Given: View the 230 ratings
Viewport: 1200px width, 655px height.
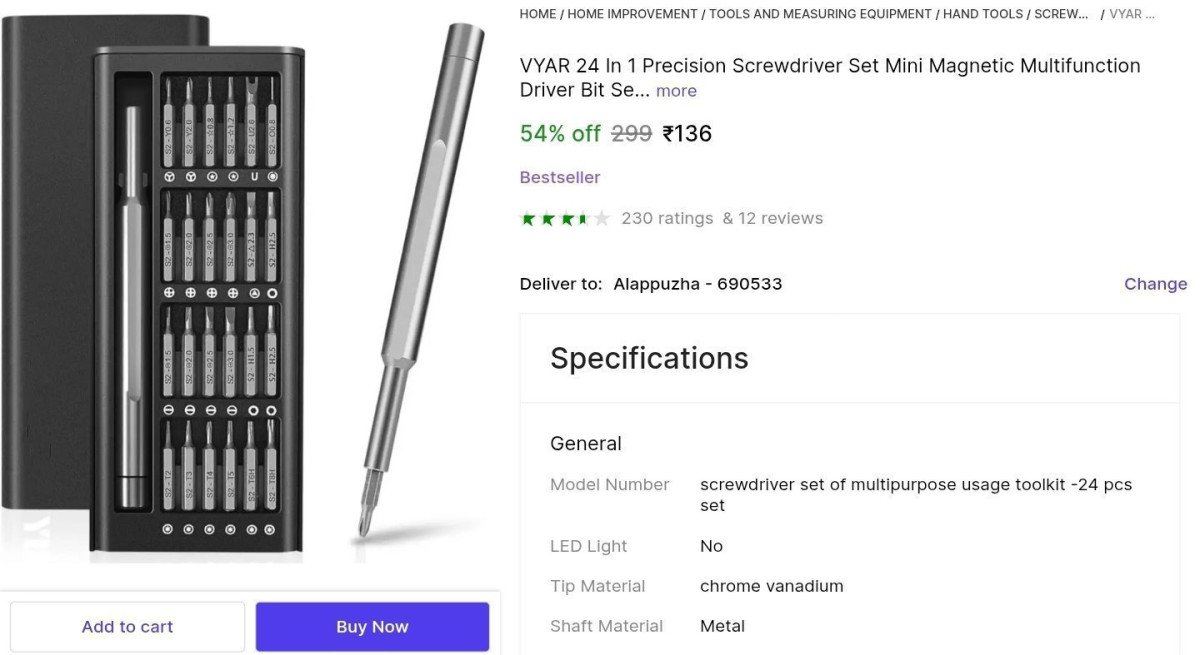Looking at the screenshot, I should tap(667, 218).
